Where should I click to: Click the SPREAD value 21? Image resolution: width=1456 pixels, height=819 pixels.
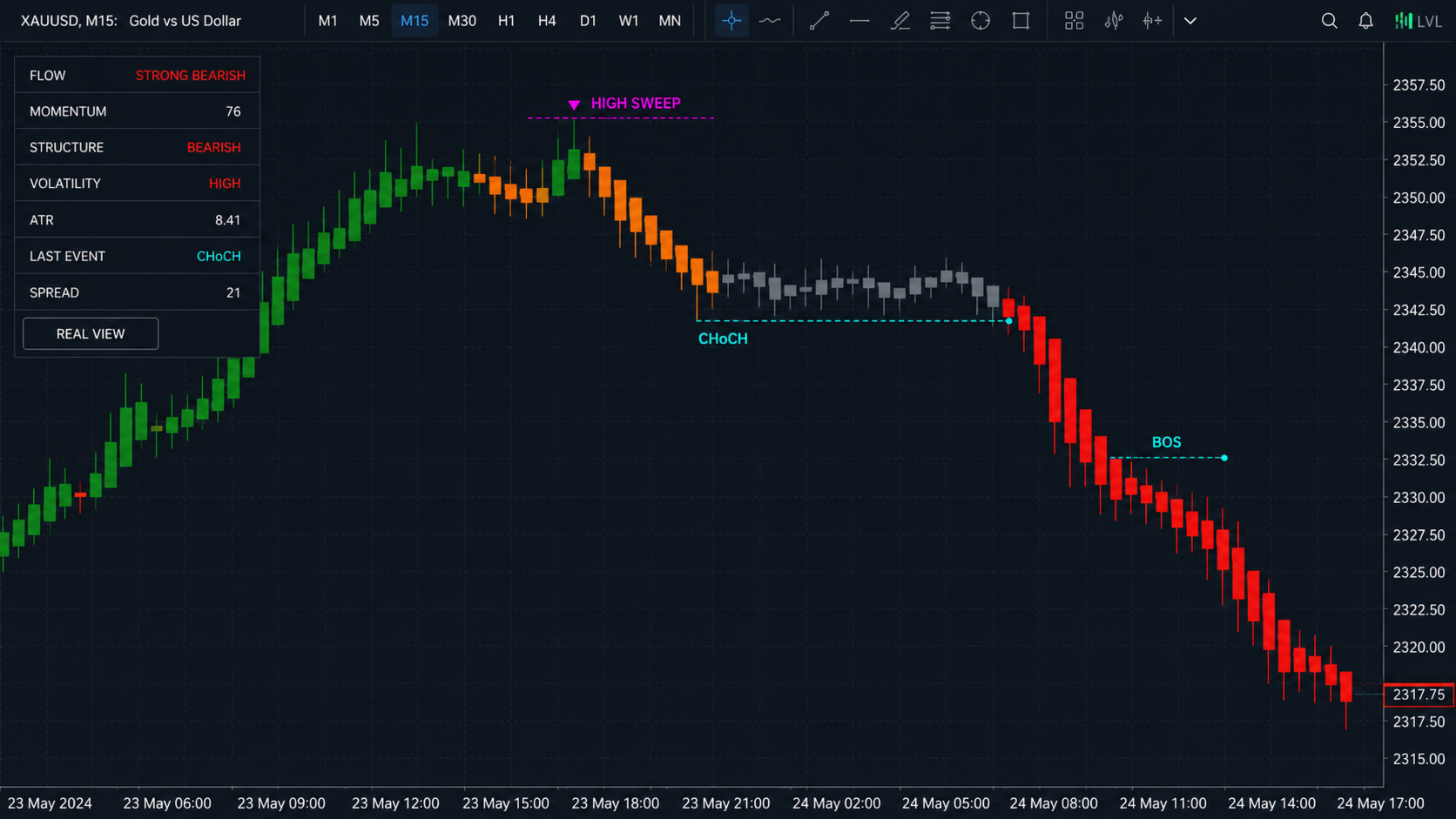[x=233, y=292]
